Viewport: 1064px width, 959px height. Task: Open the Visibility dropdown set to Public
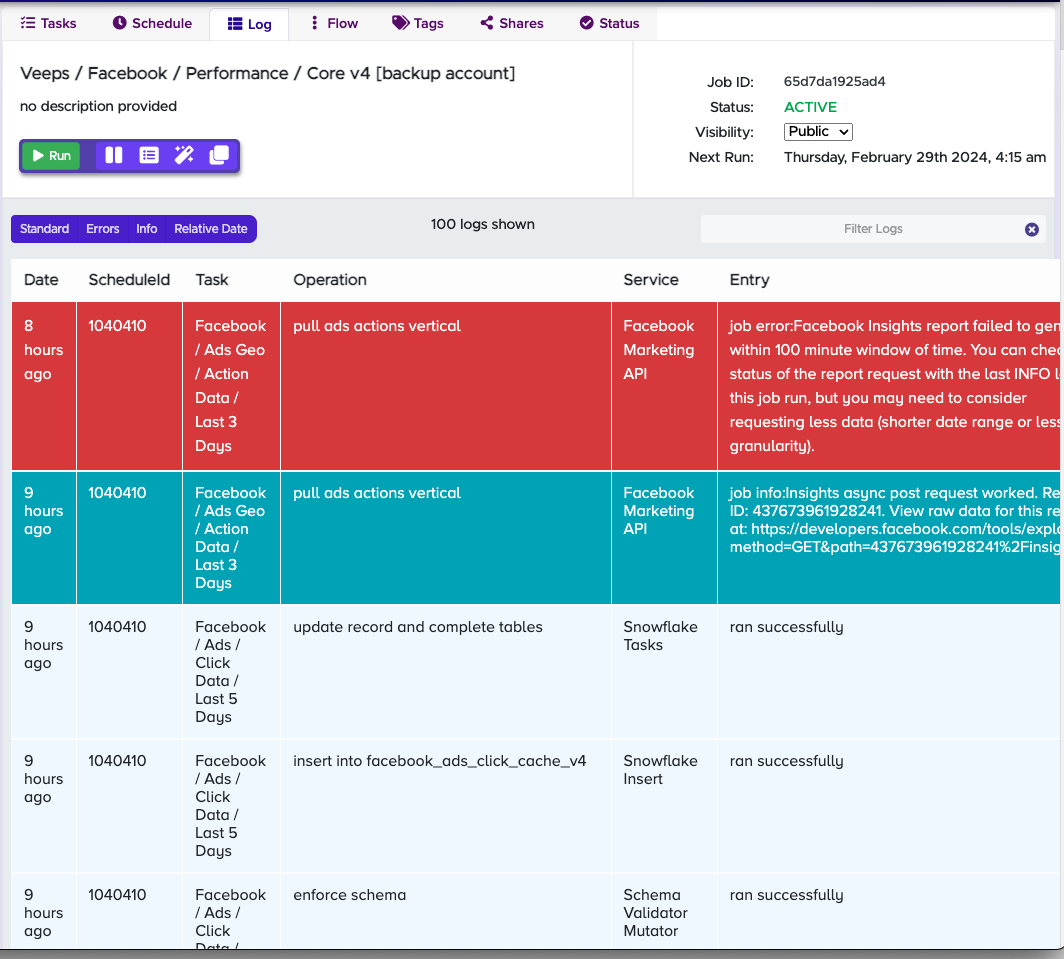[817, 132]
